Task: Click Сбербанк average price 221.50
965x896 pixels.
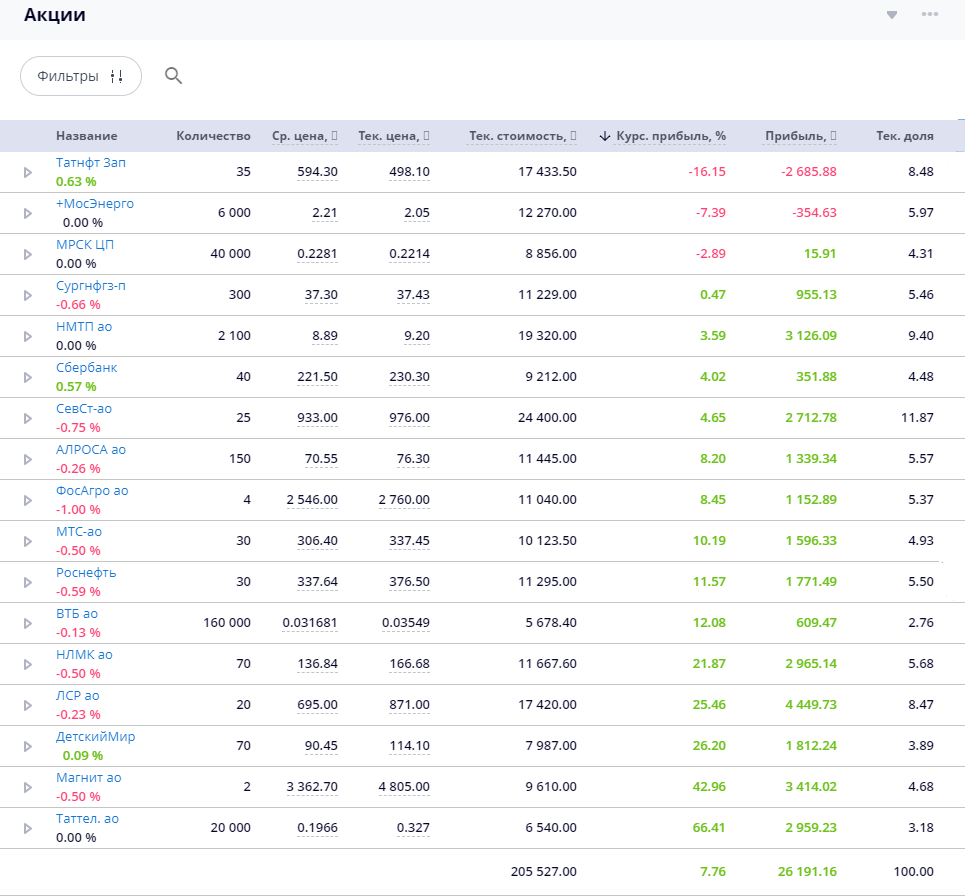Action: click(x=318, y=377)
